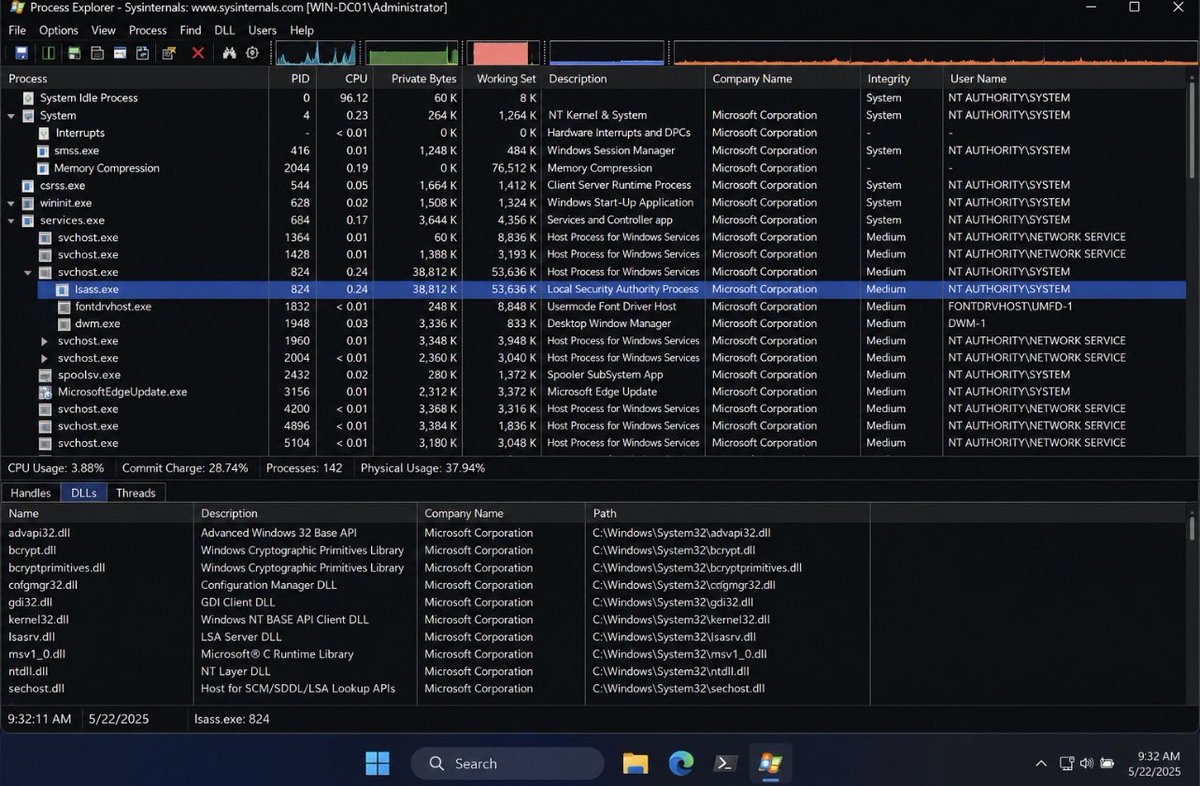The image size is (1200, 786).
Task: Collapse the wininit.exe tree node
Action: coord(11,203)
